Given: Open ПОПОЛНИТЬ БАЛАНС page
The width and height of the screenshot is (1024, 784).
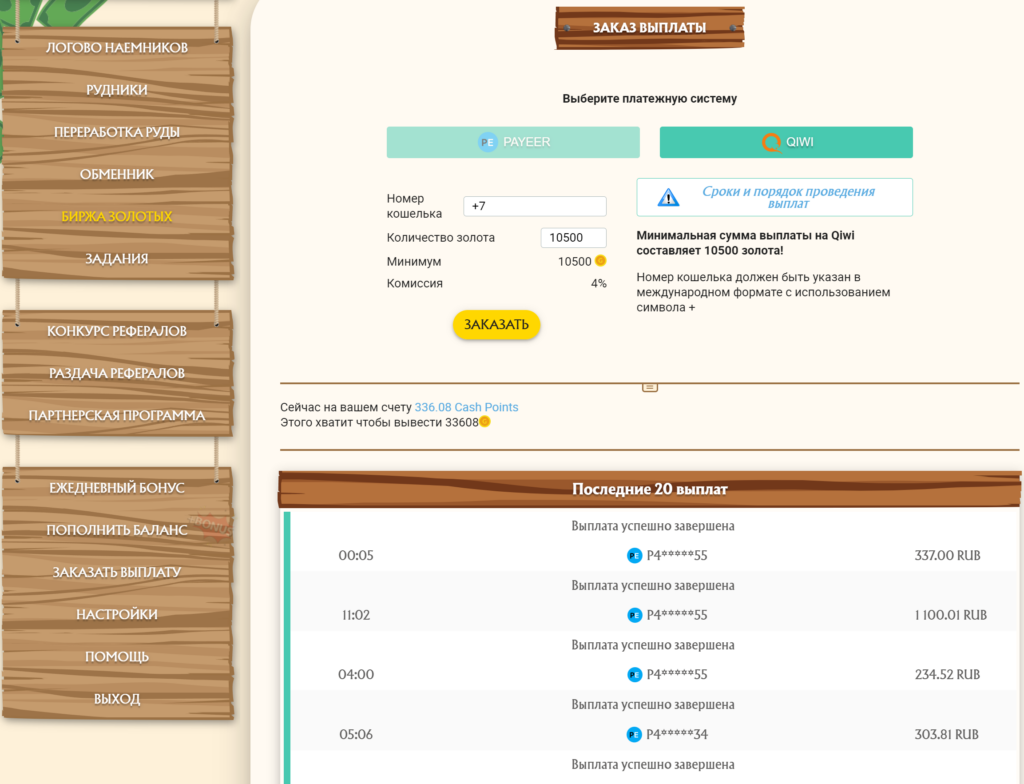Looking at the screenshot, I should pos(117,530).
